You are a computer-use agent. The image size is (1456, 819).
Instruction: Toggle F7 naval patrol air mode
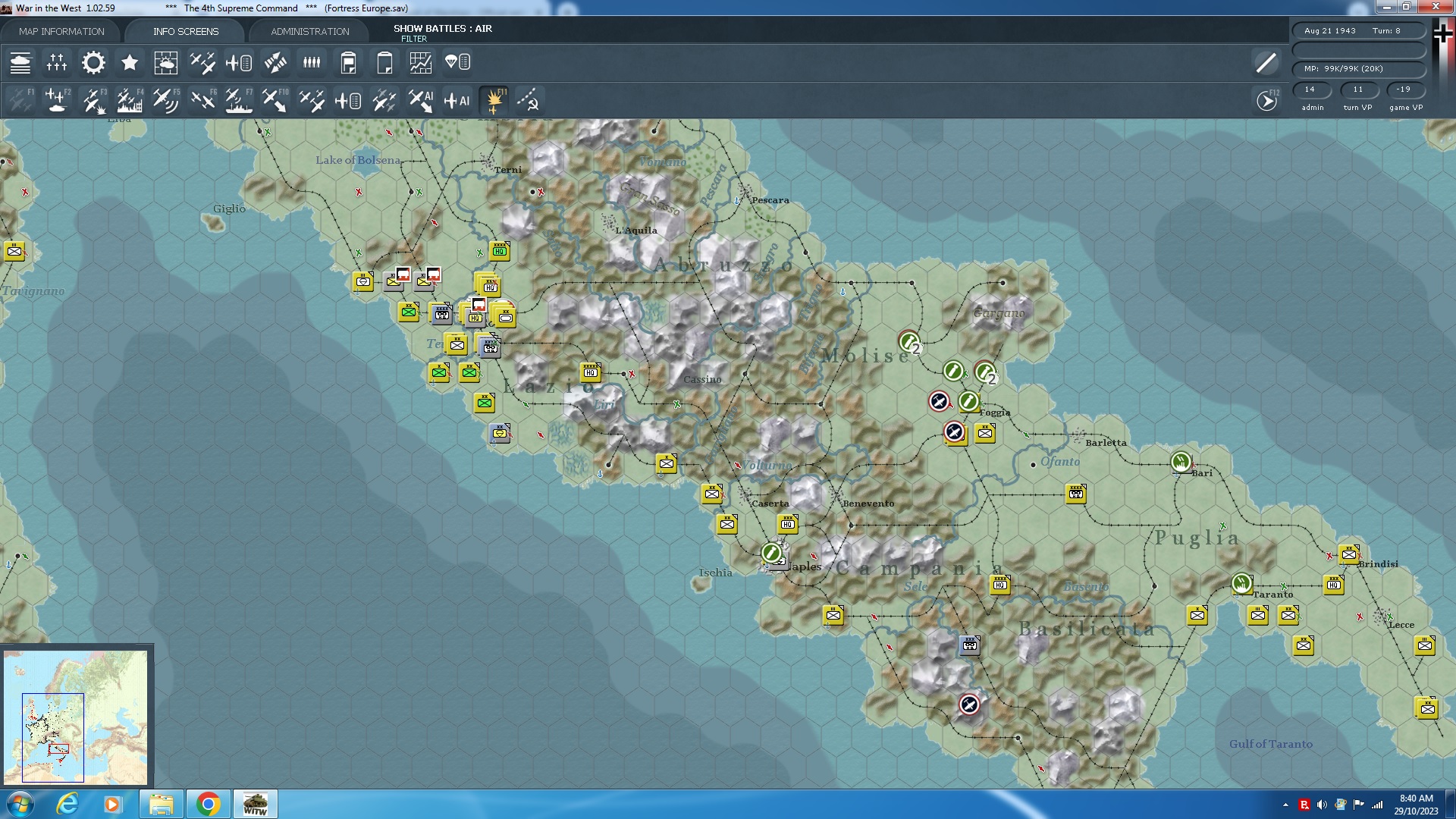pos(239,100)
